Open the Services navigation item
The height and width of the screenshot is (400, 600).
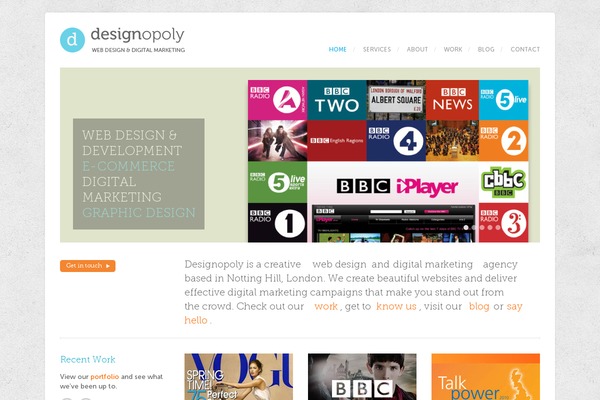(x=377, y=49)
